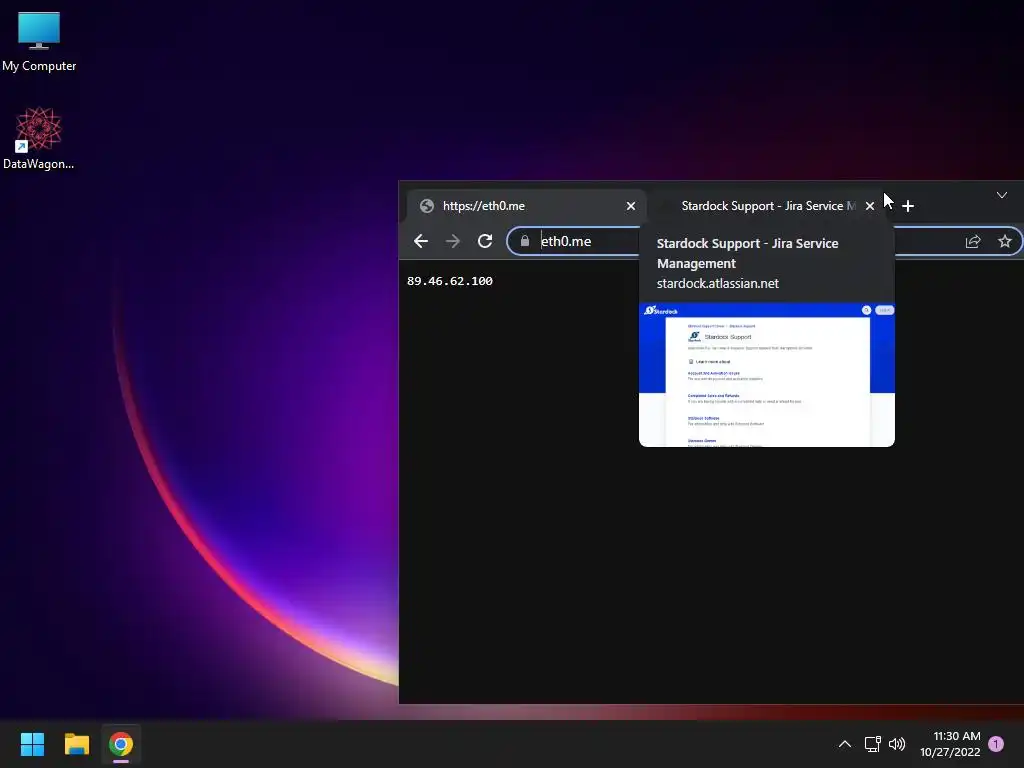
Task: View site info via the lock icon
Action: [524, 241]
